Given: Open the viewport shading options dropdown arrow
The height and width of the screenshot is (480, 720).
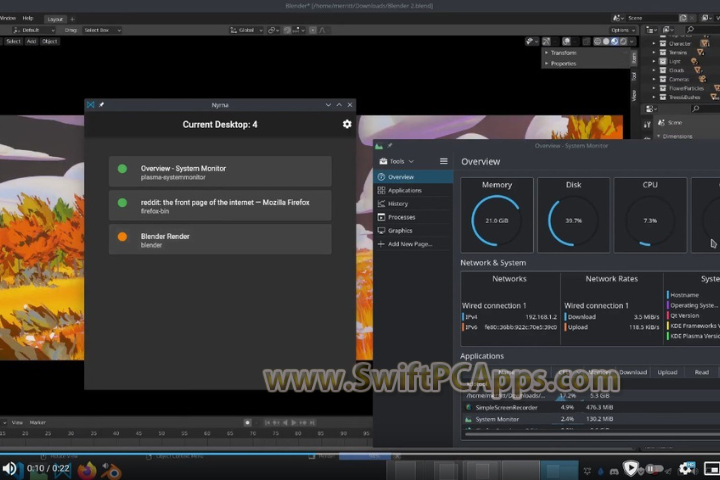Looking at the screenshot, I should 632,41.
